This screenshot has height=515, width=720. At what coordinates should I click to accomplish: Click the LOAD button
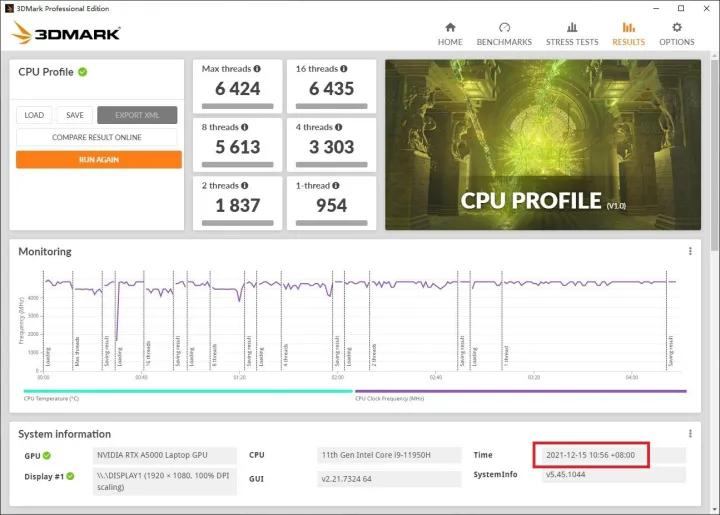34,115
